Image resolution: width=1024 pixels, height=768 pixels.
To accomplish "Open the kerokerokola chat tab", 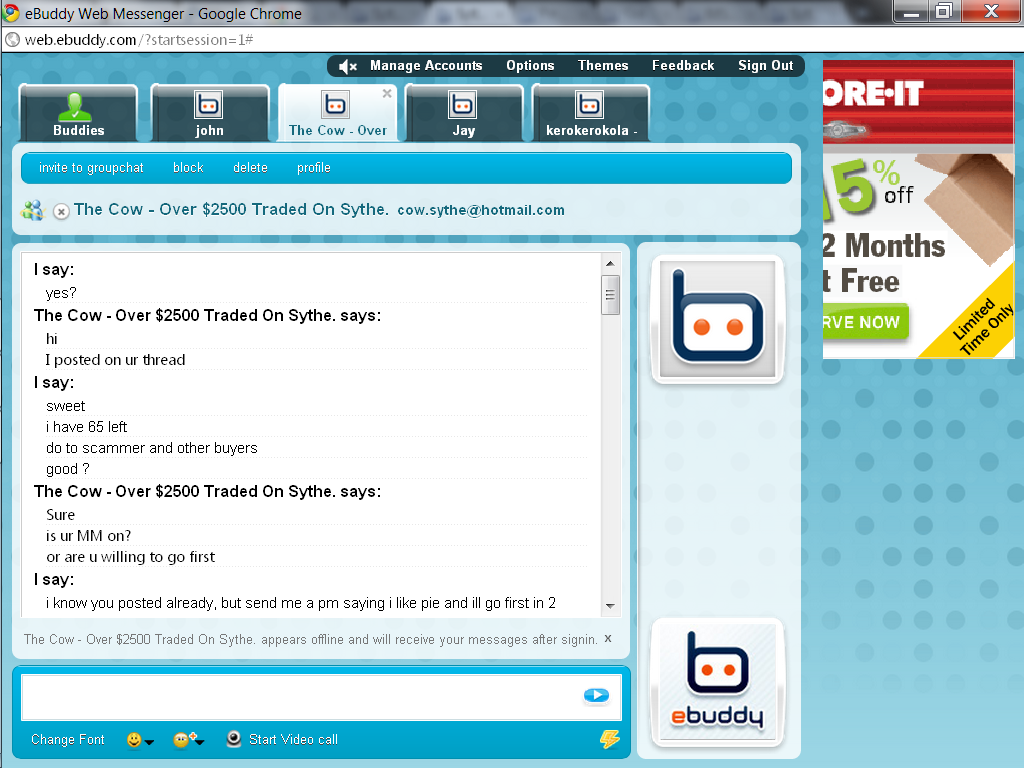I will pos(591,113).
